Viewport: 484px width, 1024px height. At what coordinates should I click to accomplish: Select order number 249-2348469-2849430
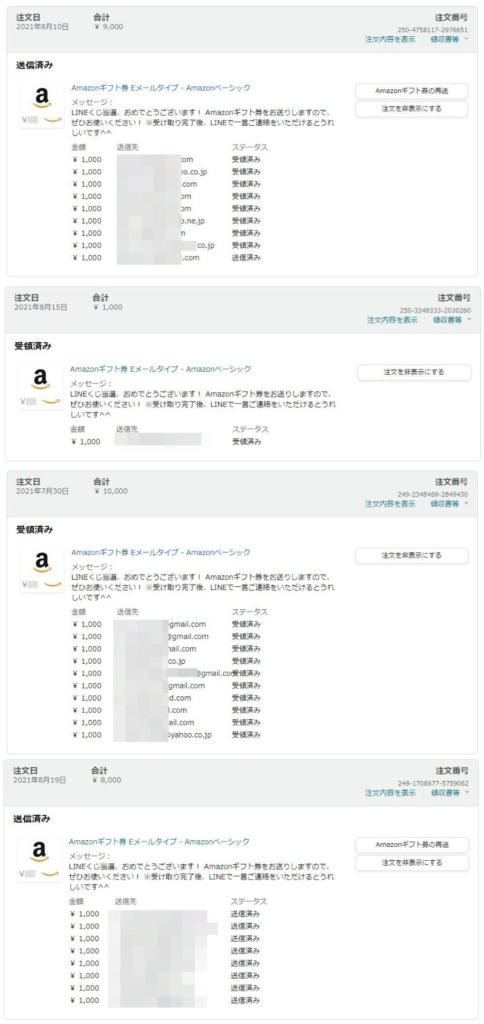tap(432, 494)
